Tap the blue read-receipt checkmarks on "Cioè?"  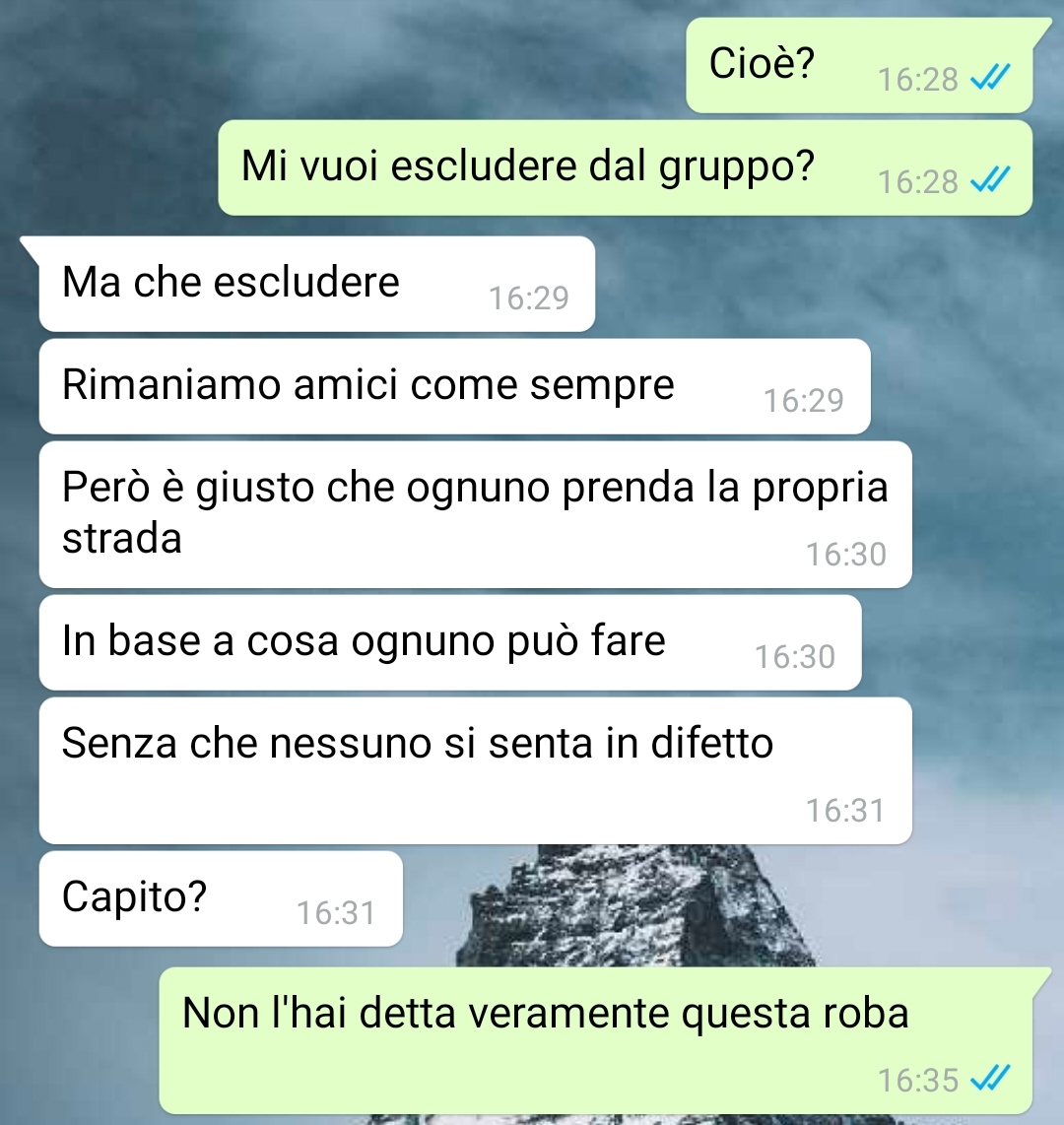point(990,78)
